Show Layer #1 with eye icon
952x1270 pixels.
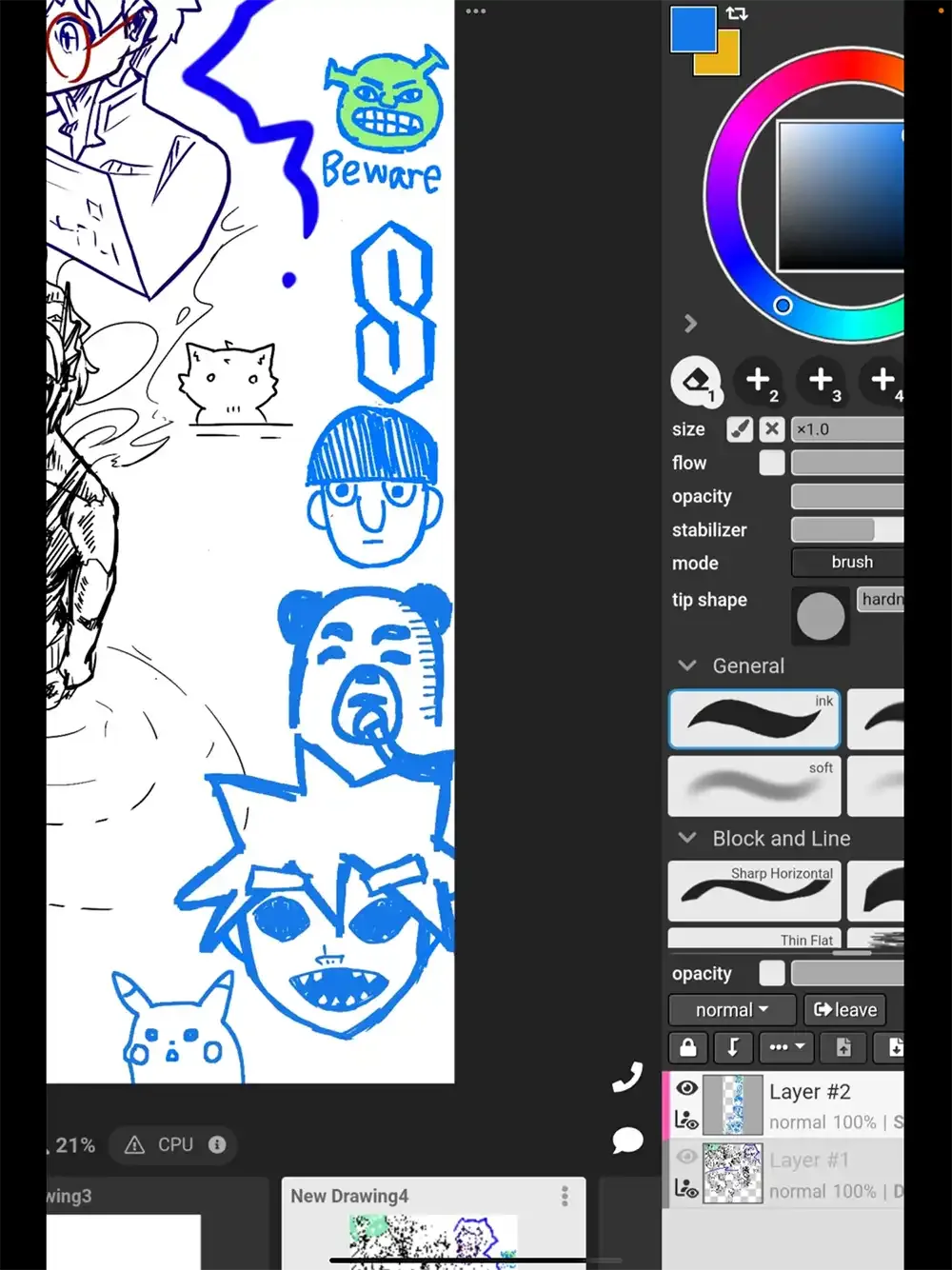pyautogui.click(x=686, y=1157)
